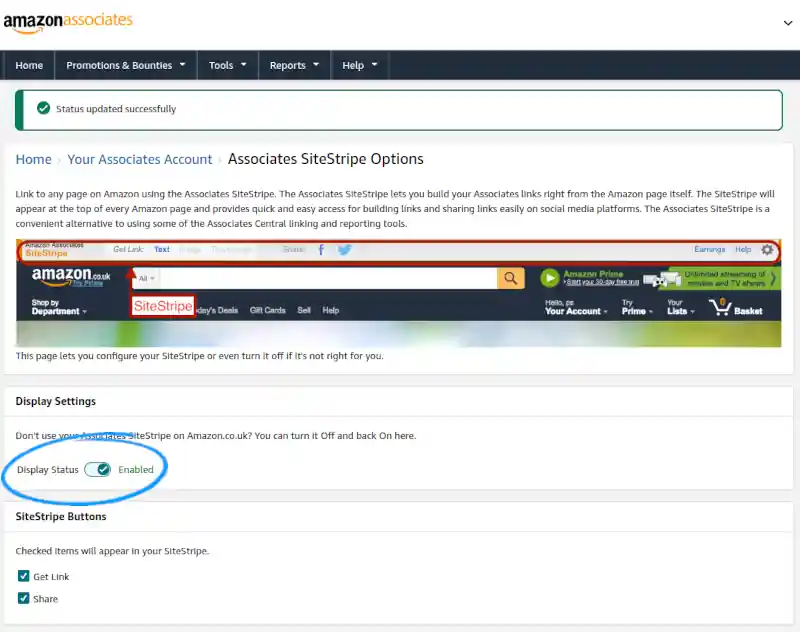Click the SiteStripe preview banner image
Screen dimensions: 800x632
pos(398,293)
